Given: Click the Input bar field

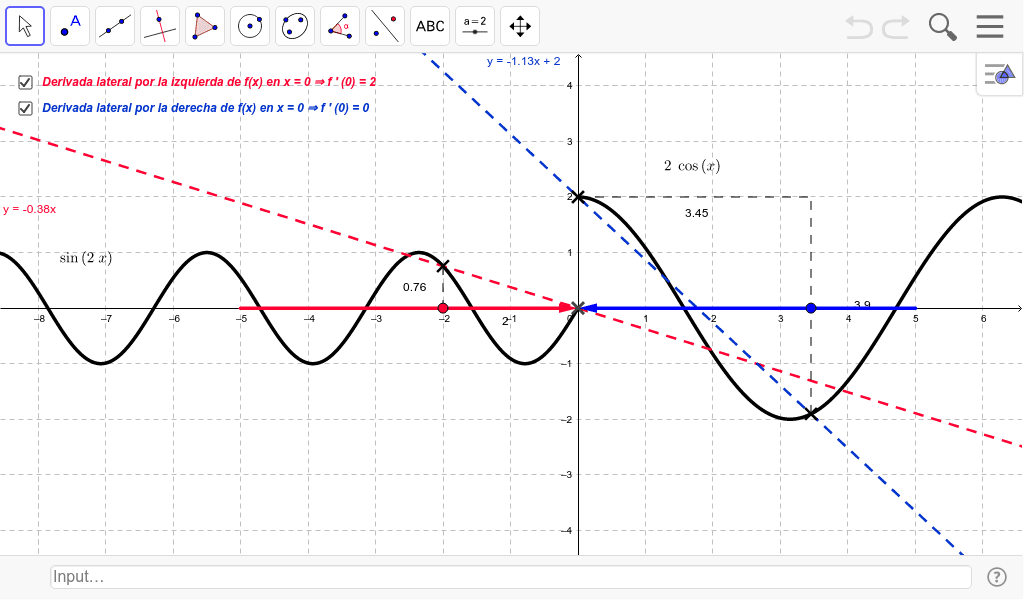Looking at the screenshot, I should tap(511, 577).
